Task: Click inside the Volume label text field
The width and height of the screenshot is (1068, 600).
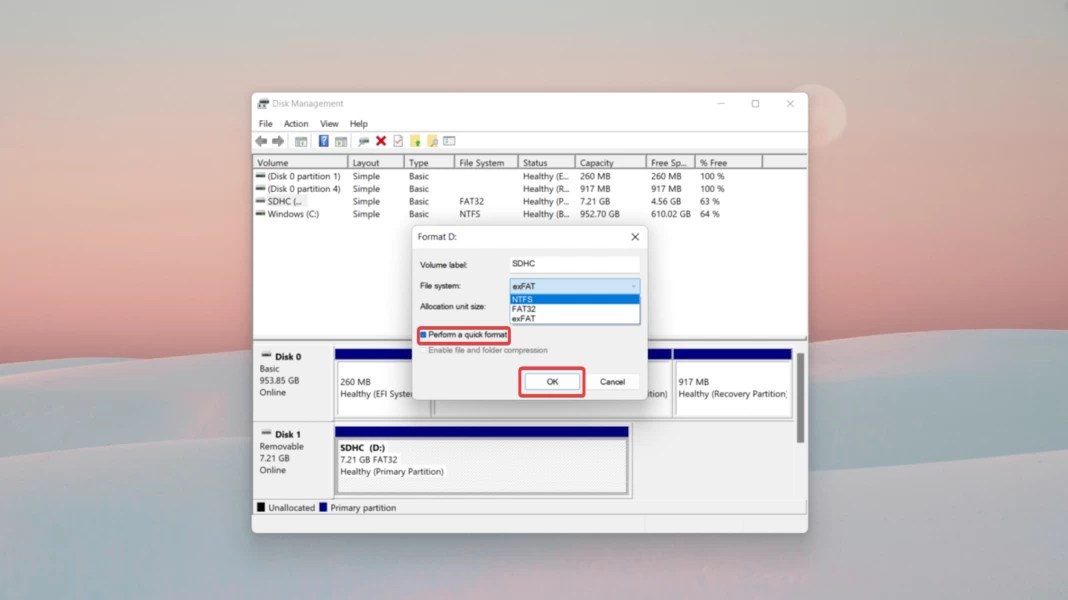Action: pyautogui.click(x=573, y=263)
